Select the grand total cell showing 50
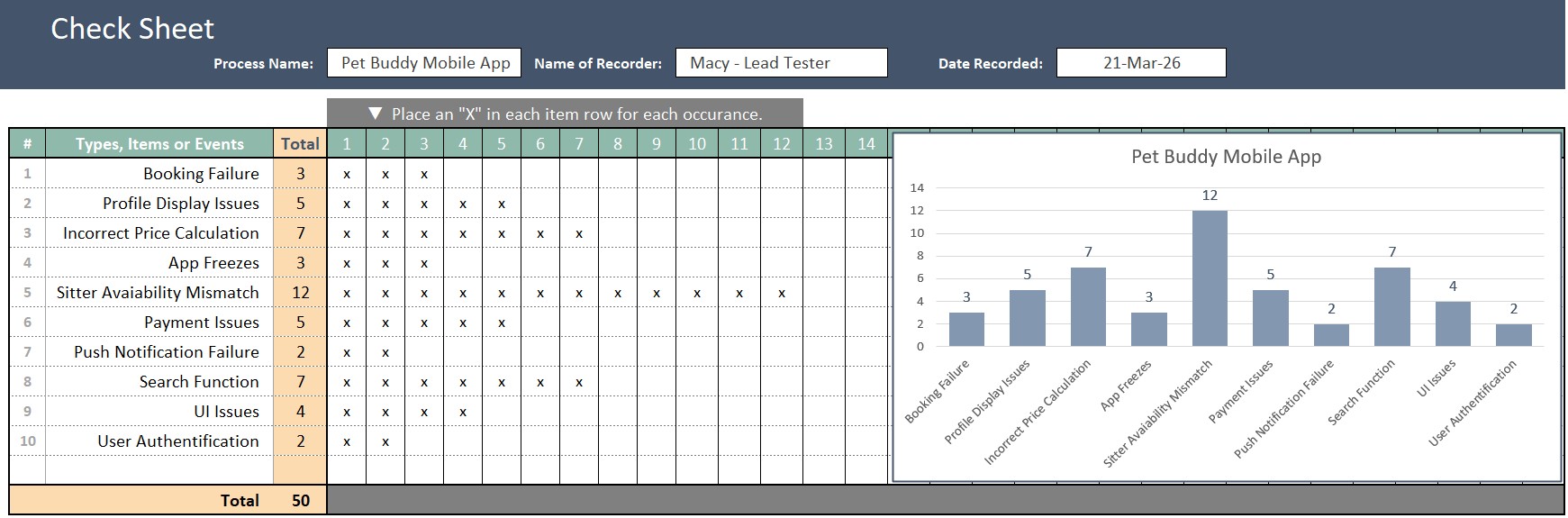The image size is (1568, 518). (300, 501)
